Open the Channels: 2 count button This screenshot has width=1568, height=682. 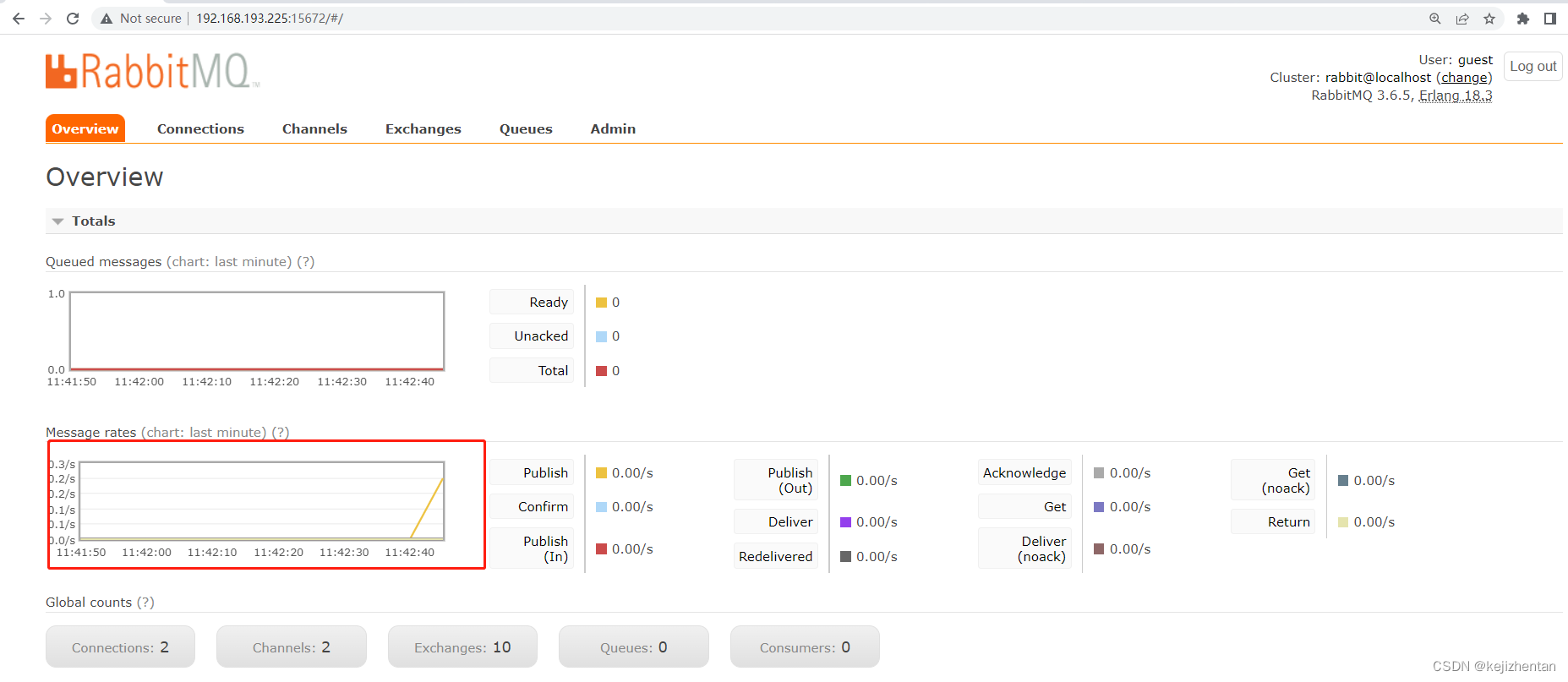coord(292,647)
